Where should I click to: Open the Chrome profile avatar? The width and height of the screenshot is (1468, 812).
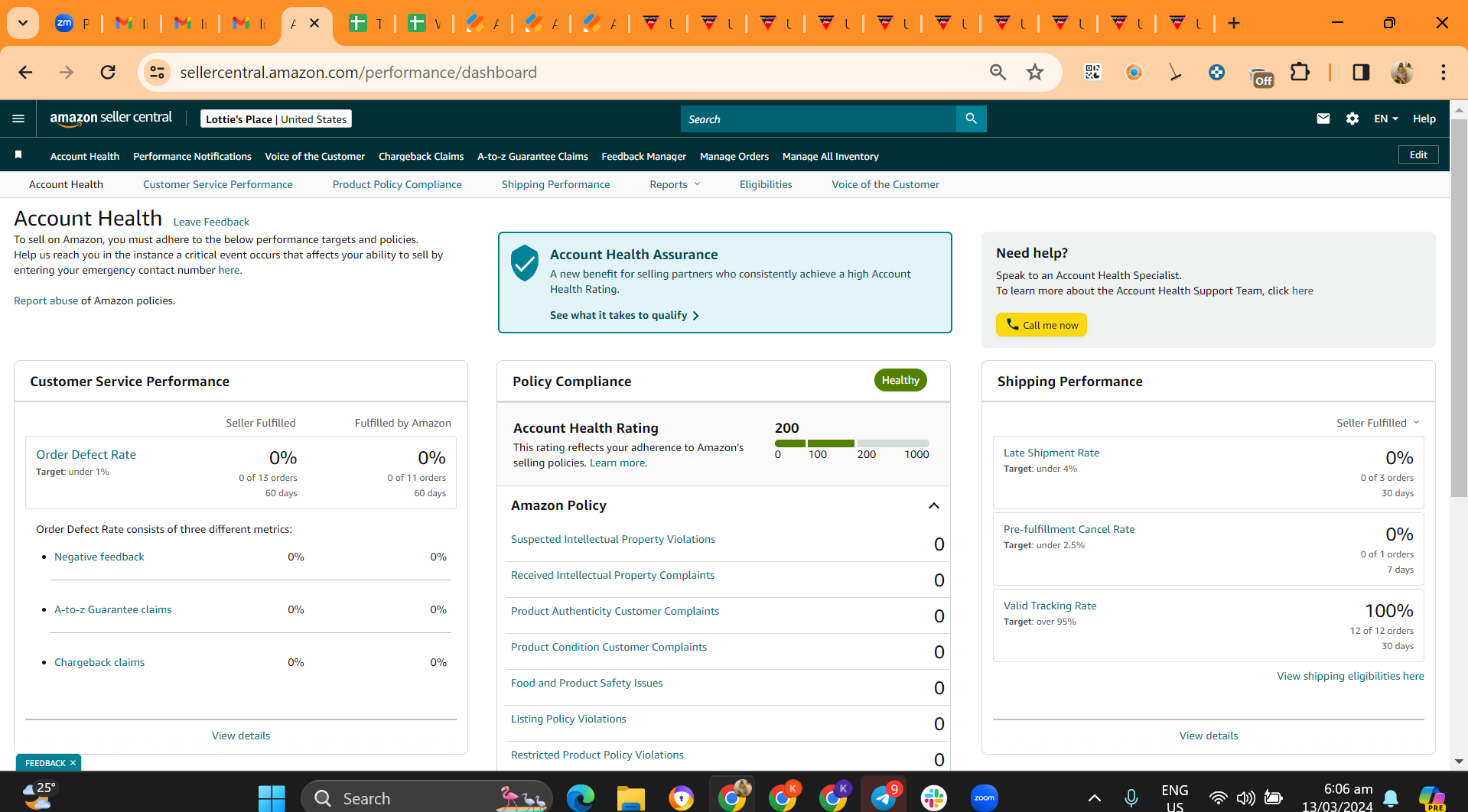point(1401,72)
